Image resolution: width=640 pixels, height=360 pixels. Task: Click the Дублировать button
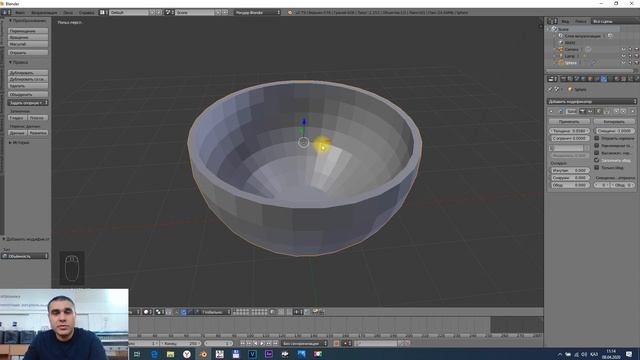point(28,73)
